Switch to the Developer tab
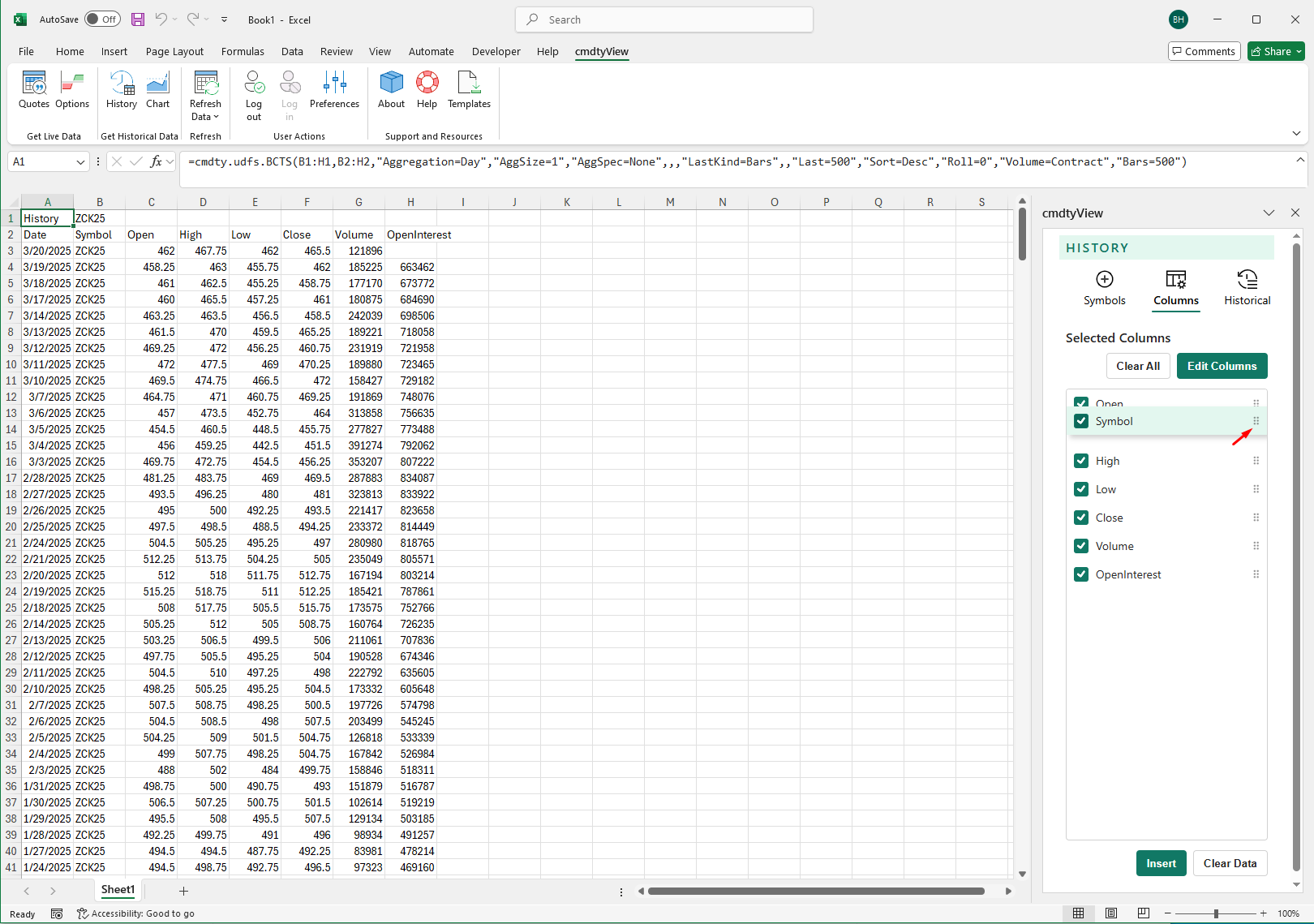The height and width of the screenshot is (924, 1314). (496, 51)
